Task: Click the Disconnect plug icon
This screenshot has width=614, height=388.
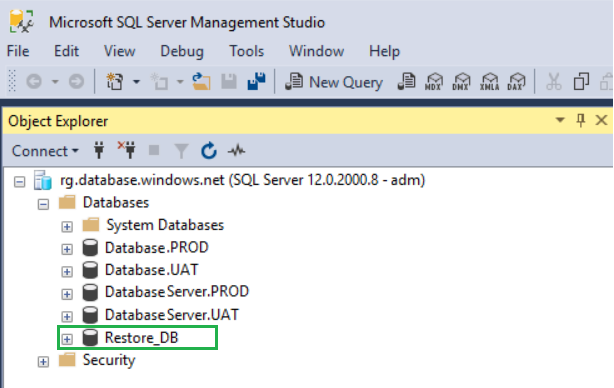Action: 127,150
